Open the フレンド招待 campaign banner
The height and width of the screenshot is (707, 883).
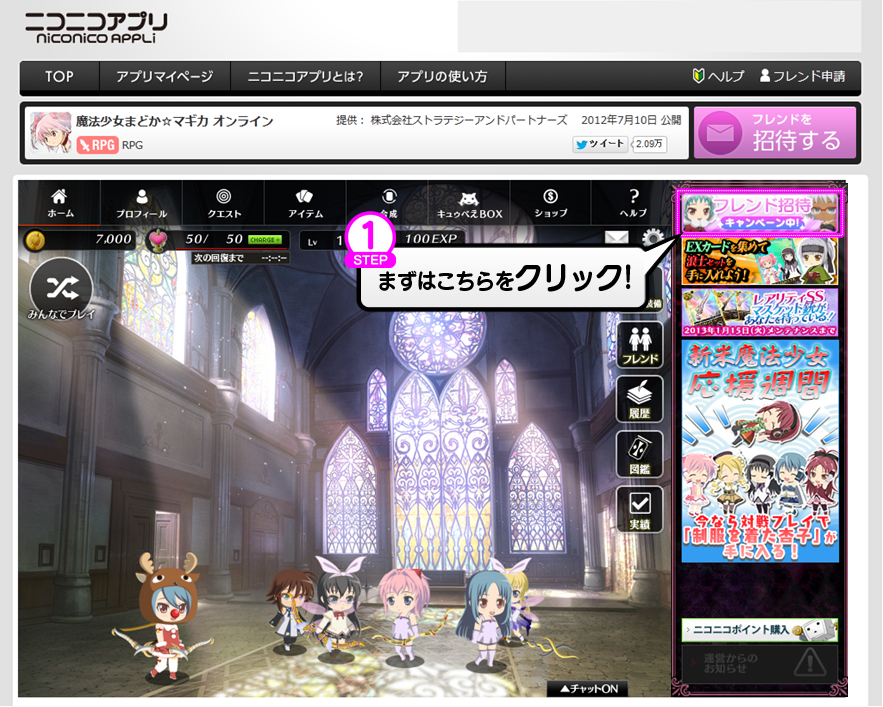click(760, 212)
